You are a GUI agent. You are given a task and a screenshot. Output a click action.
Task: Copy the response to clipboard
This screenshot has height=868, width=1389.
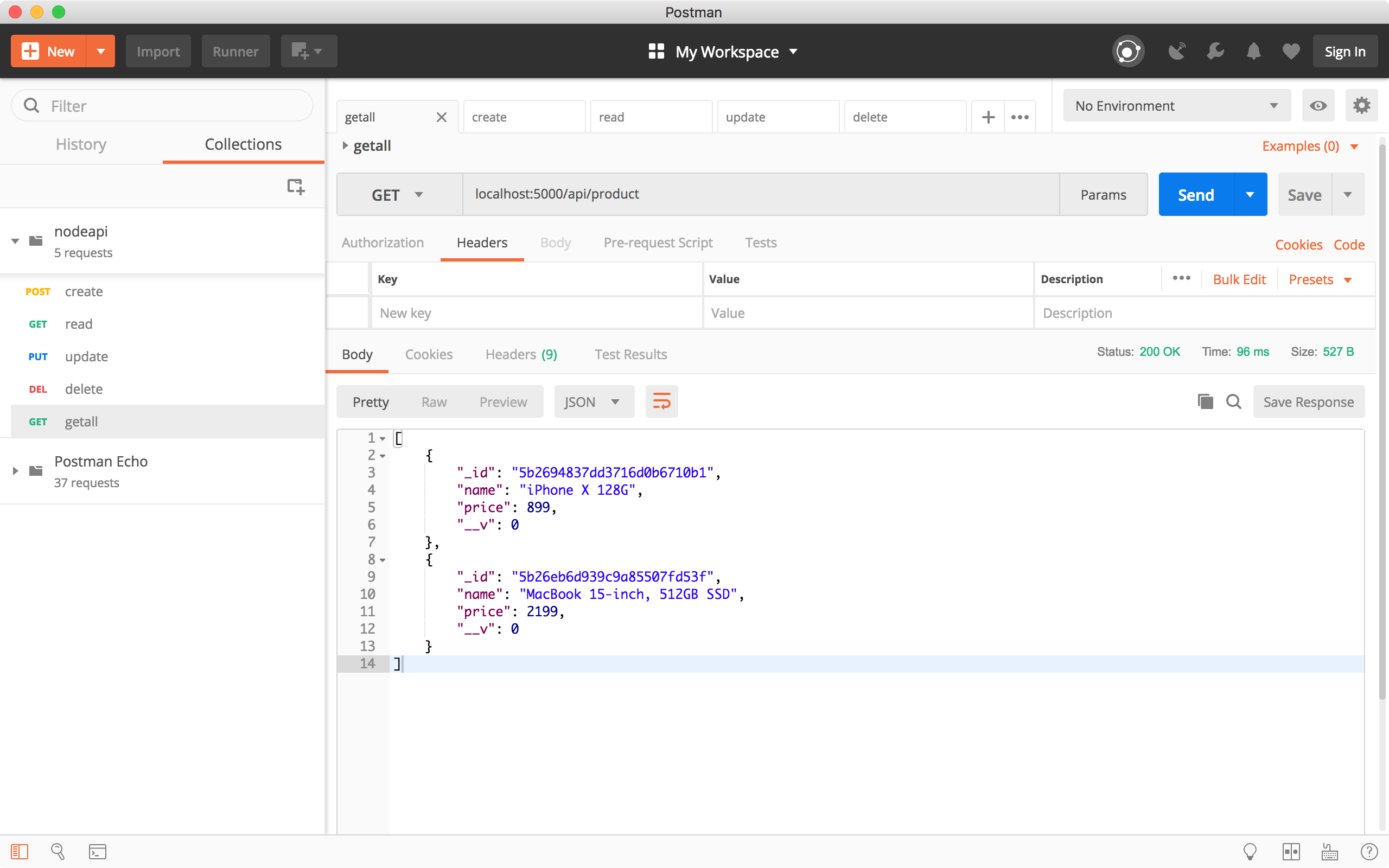[1205, 402]
